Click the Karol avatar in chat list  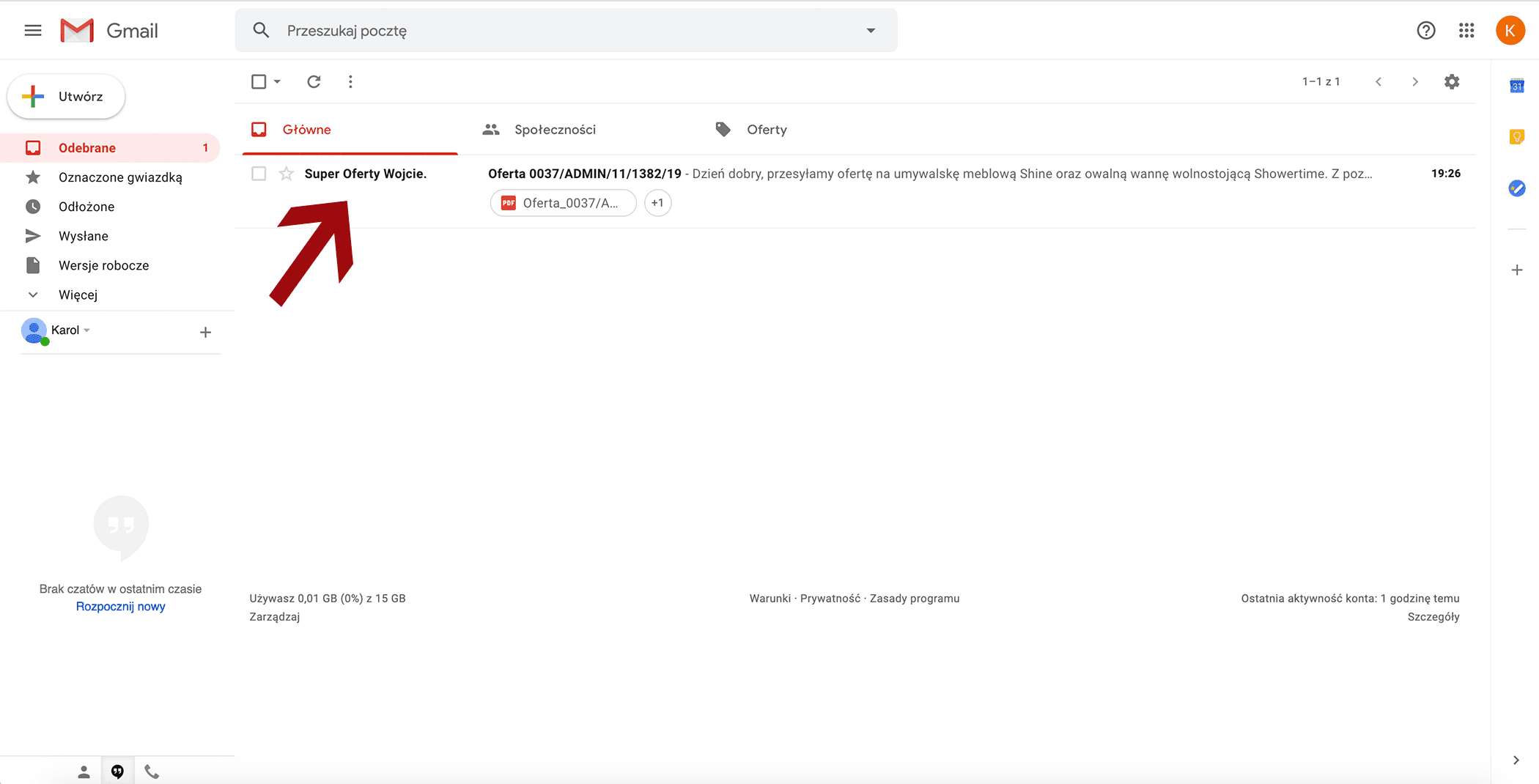point(34,331)
